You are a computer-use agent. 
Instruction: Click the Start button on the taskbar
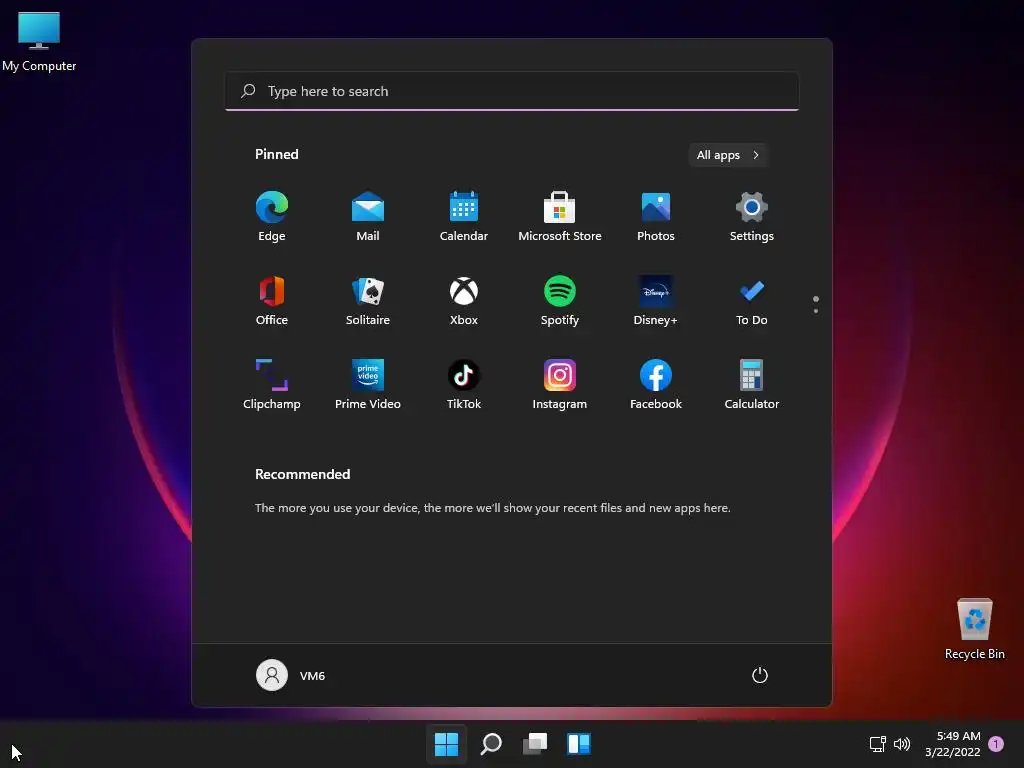[447, 743]
